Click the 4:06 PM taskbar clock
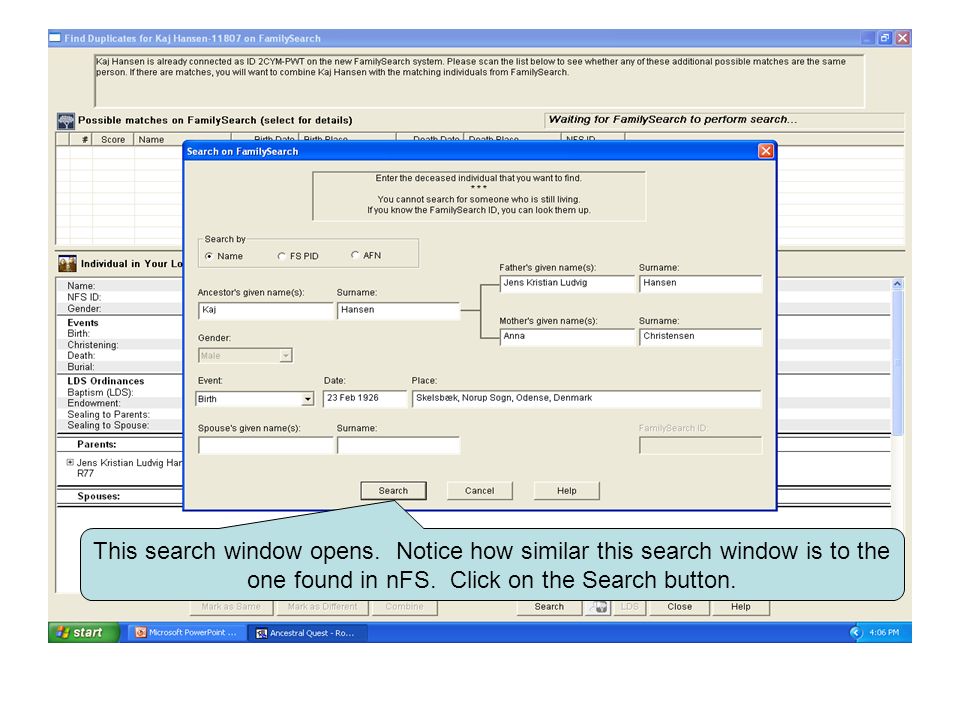This screenshot has width=960, height=720. [884, 632]
